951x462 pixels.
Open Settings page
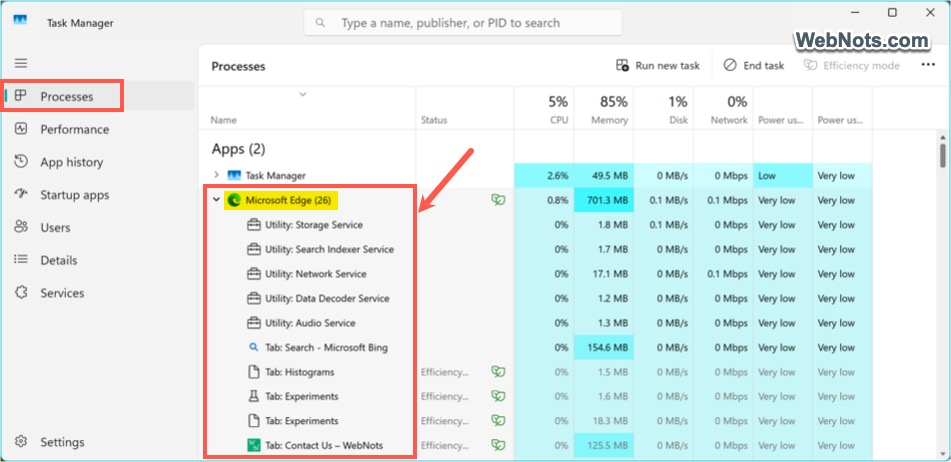pyautogui.click(x=98, y=442)
